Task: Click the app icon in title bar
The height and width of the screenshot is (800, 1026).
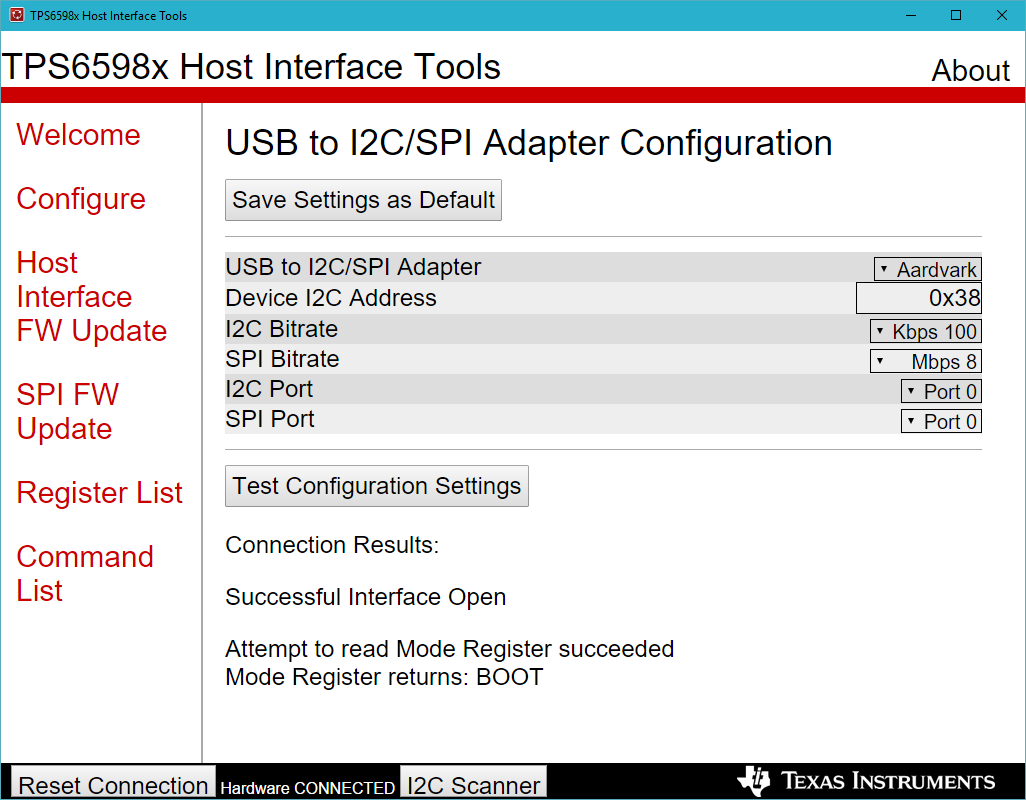Action: click(x=16, y=15)
